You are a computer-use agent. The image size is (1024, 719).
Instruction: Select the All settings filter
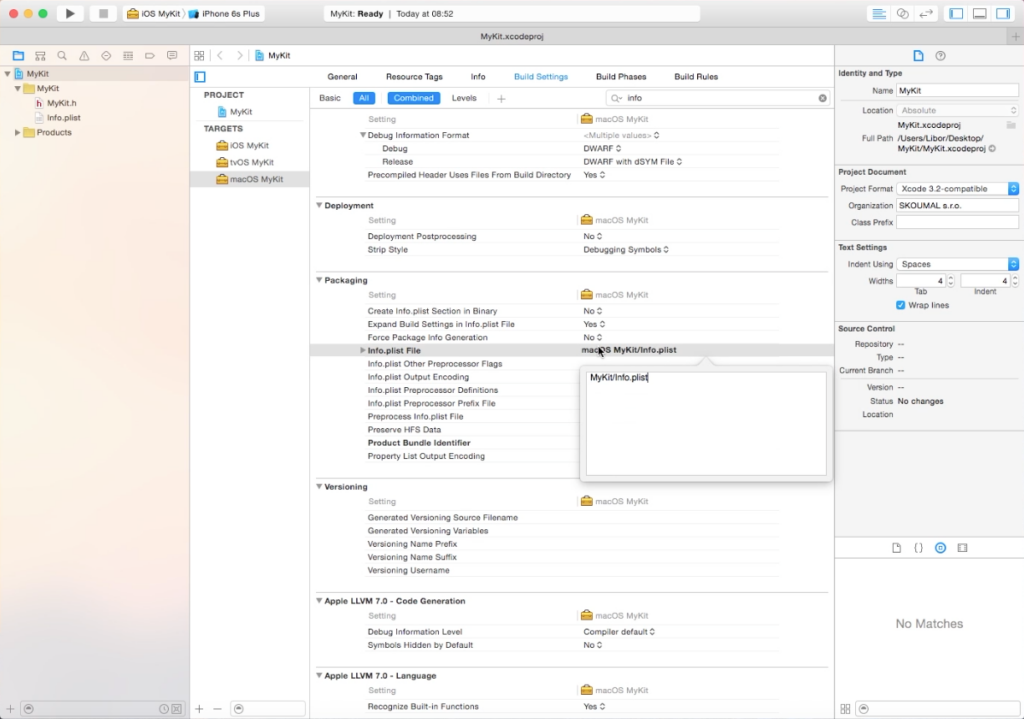364,98
